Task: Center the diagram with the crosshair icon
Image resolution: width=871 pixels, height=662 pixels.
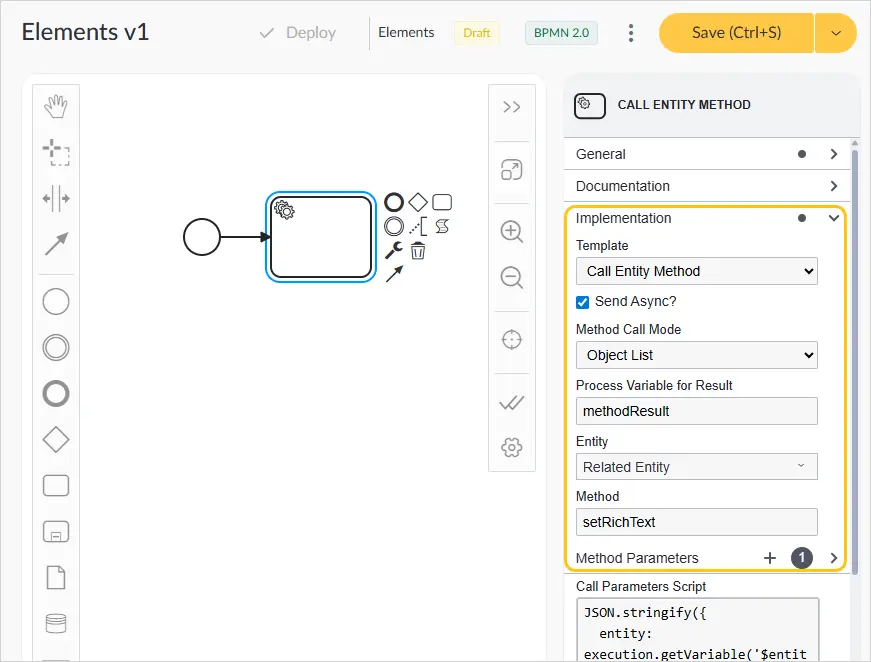Action: click(x=512, y=339)
